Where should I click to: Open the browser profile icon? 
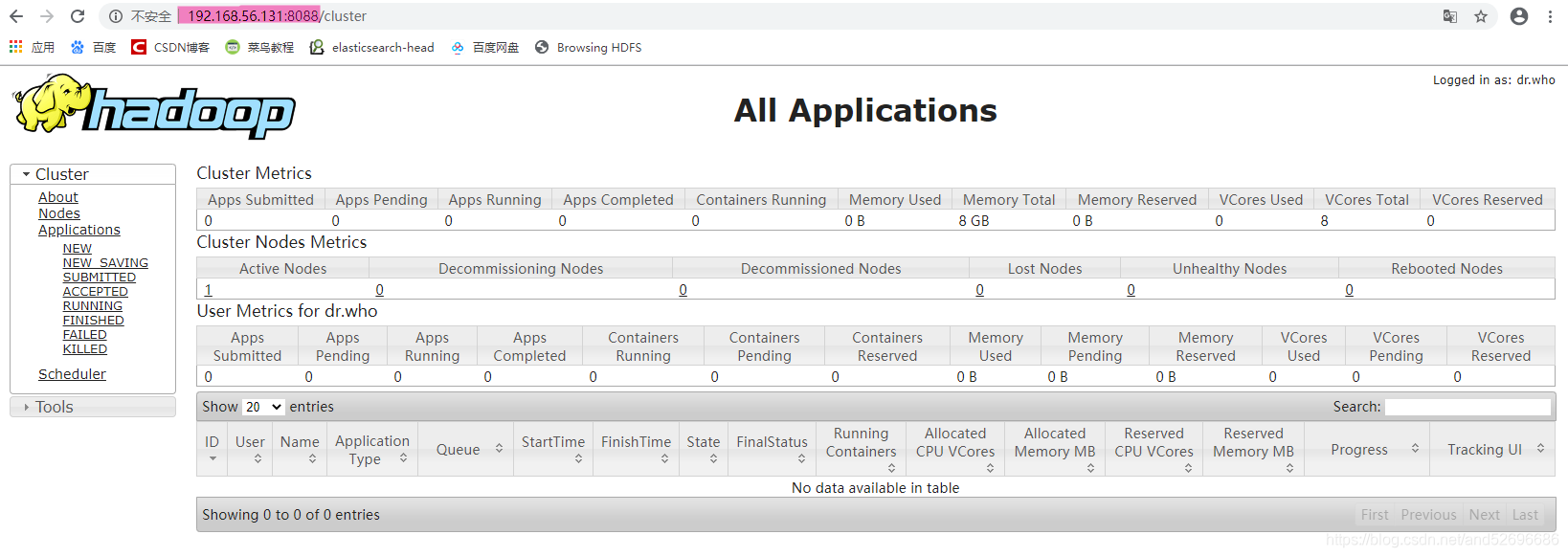pos(1519,16)
